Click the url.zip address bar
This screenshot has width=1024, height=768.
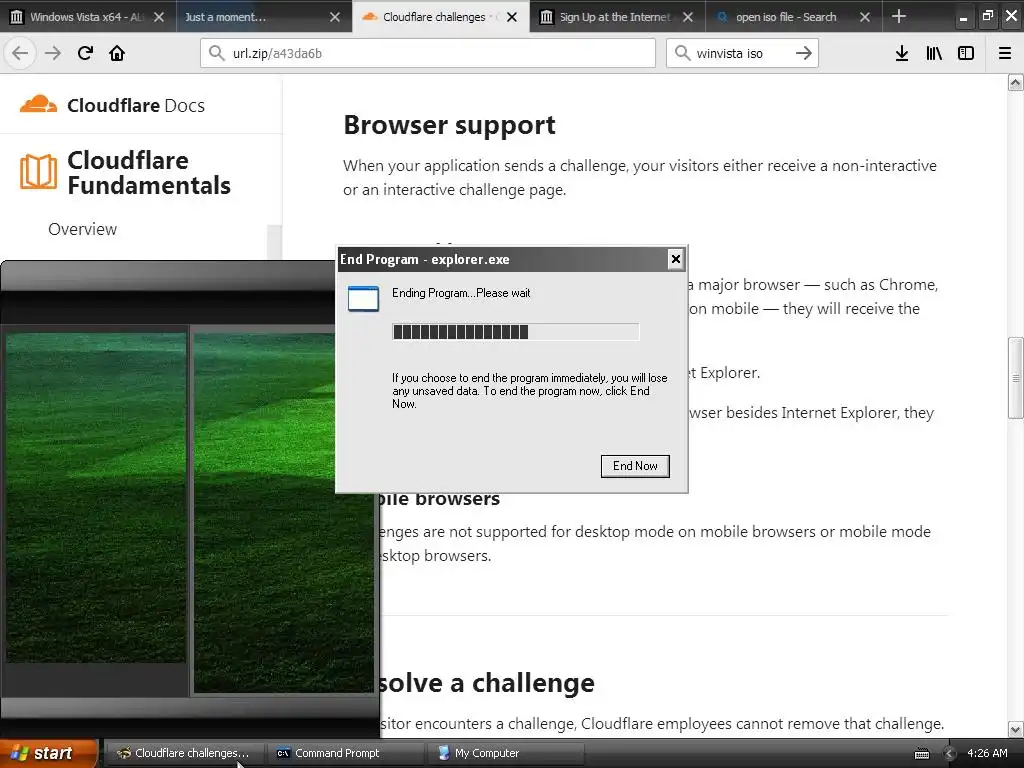[428, 53]
